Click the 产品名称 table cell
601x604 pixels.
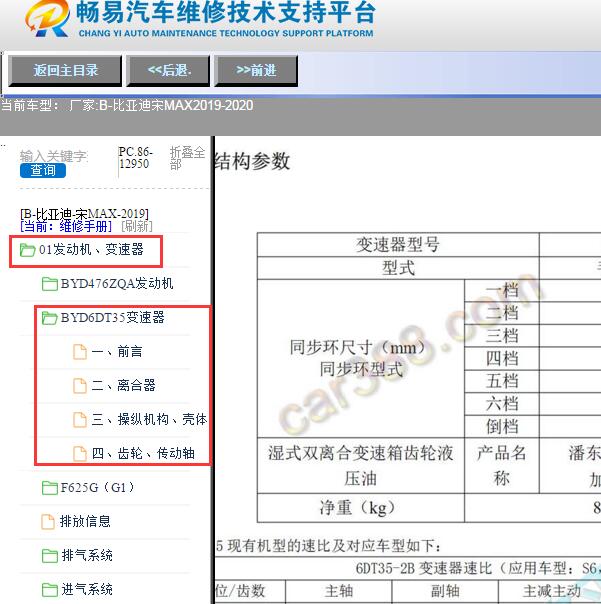pyautogui.click(x=502, y=465)
